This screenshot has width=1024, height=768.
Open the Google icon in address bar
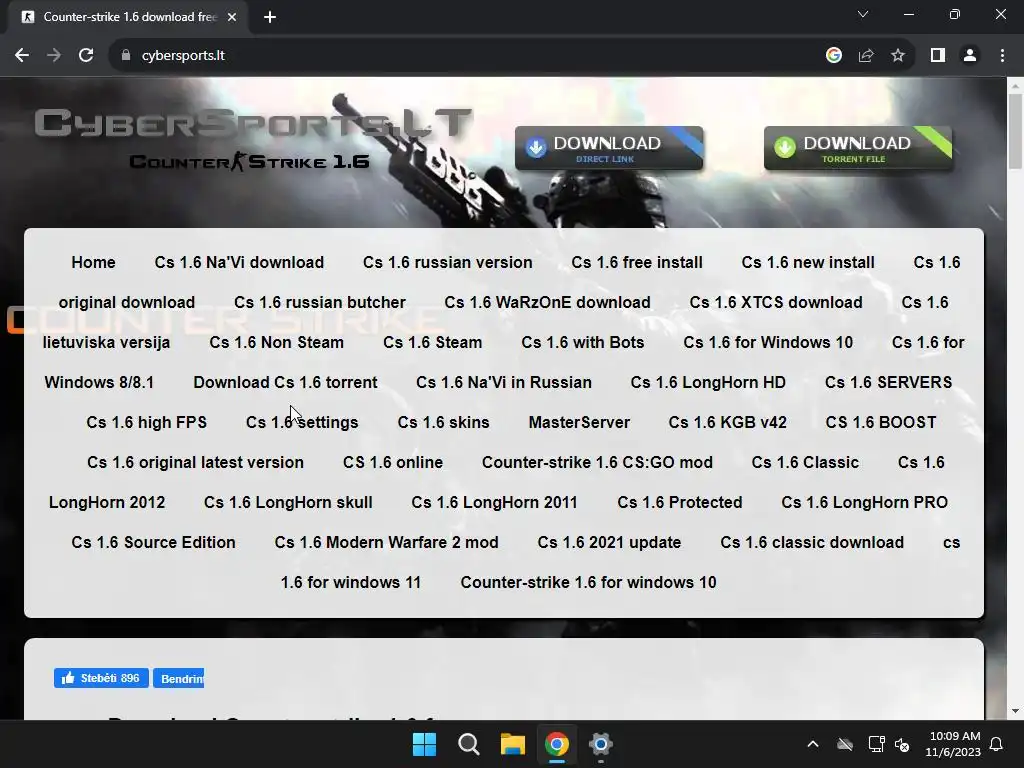click(833, 56)
